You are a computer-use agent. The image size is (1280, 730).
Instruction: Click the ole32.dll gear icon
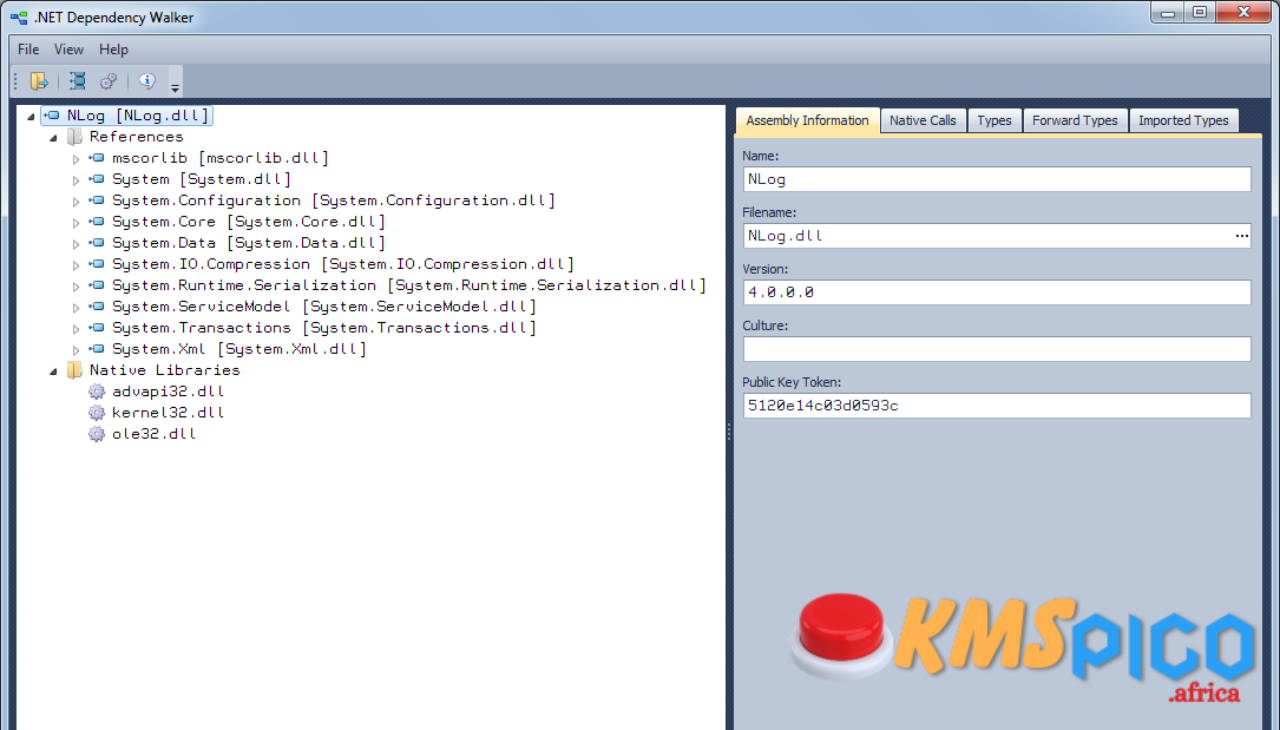pyautogui.click(x=96, y=434)
